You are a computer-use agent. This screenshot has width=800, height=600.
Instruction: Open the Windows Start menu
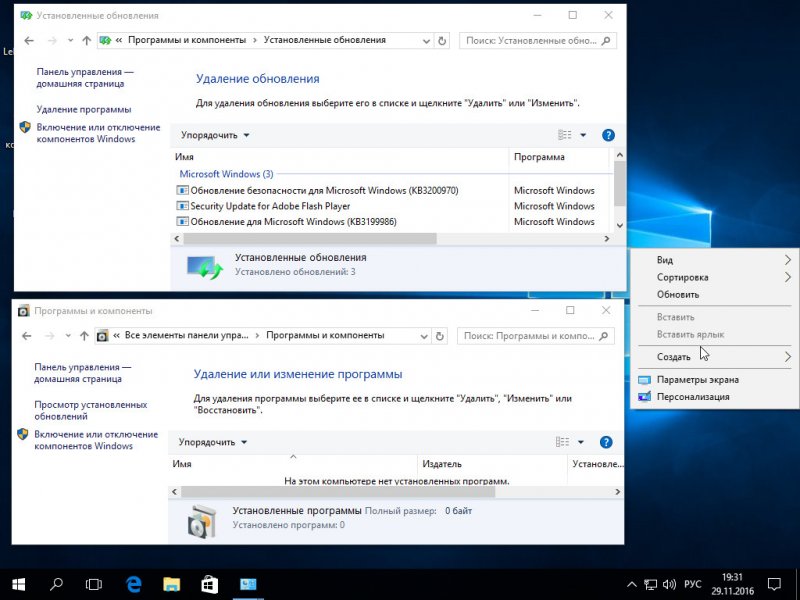(18, 584)
